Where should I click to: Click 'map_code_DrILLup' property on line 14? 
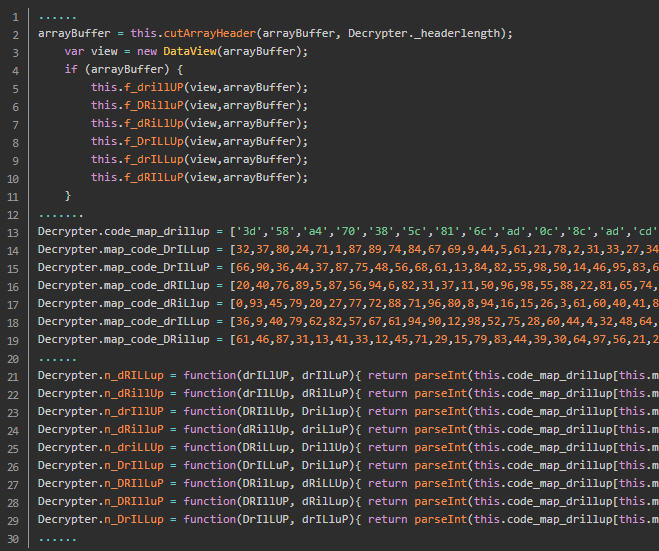tap(157, 249)
